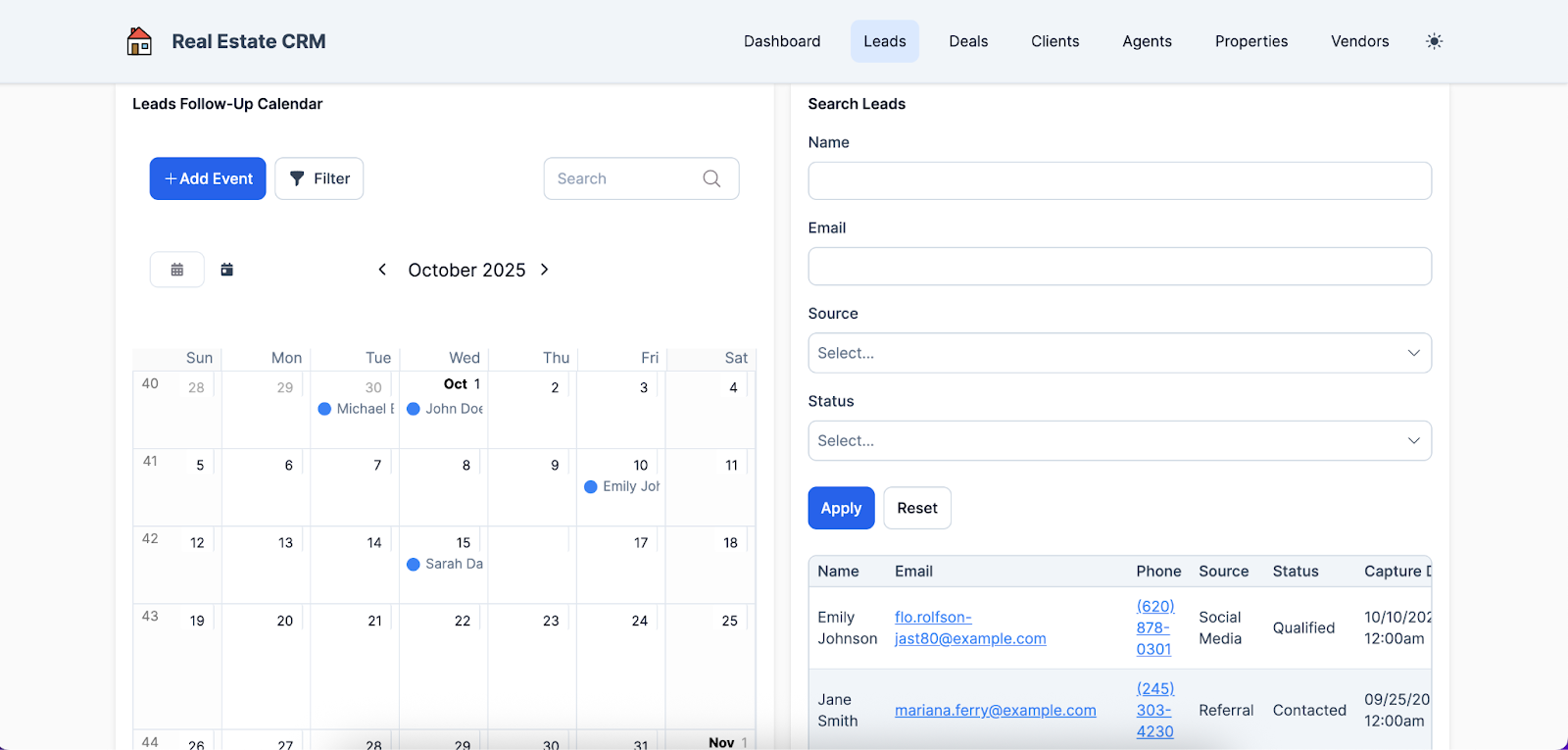The width and height of the screenshot is (1568, 750).
Task: Open the Michael event on September 30
Action: point(357,409)
